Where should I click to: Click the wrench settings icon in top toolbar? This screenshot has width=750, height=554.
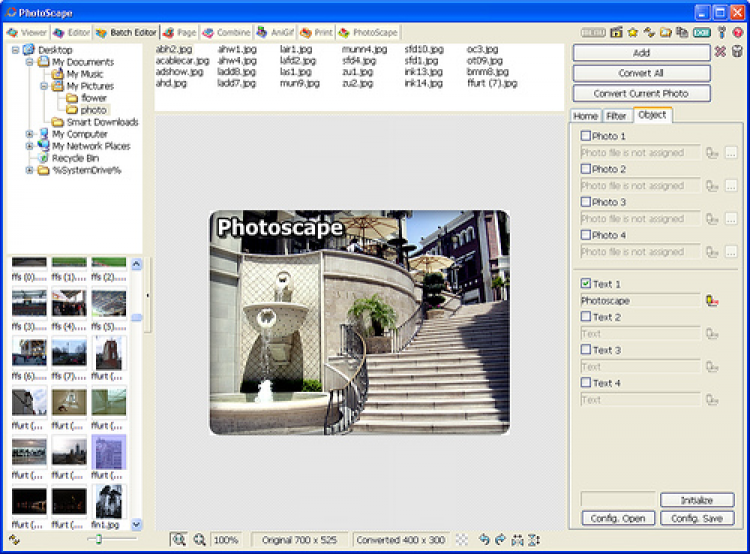click(721, 33)
